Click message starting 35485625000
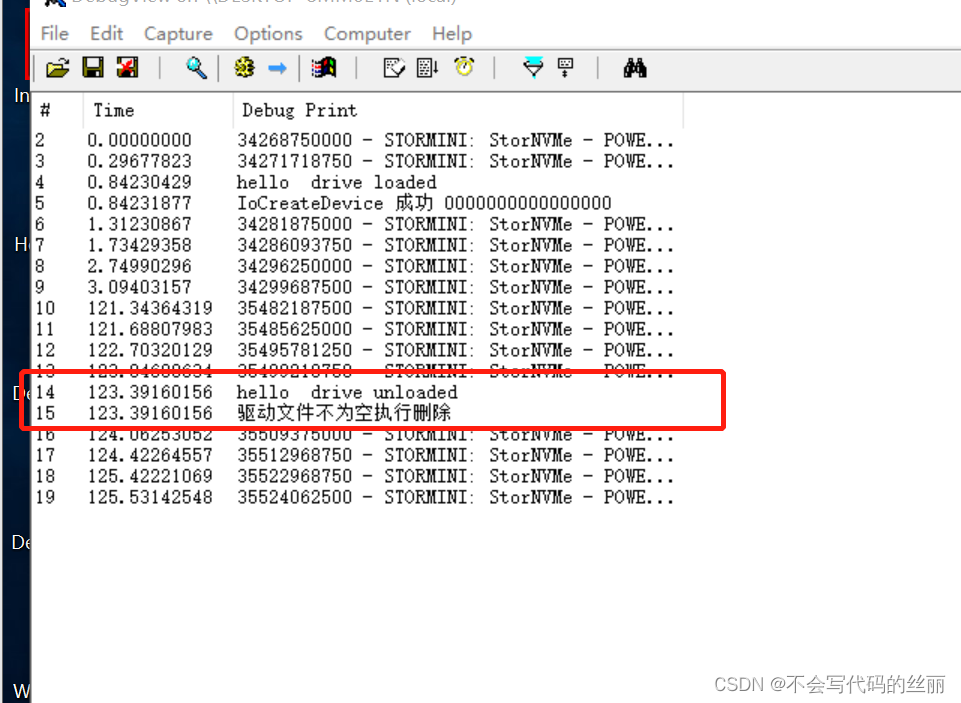Screen dimensions: 961x703 click(455, 329)
